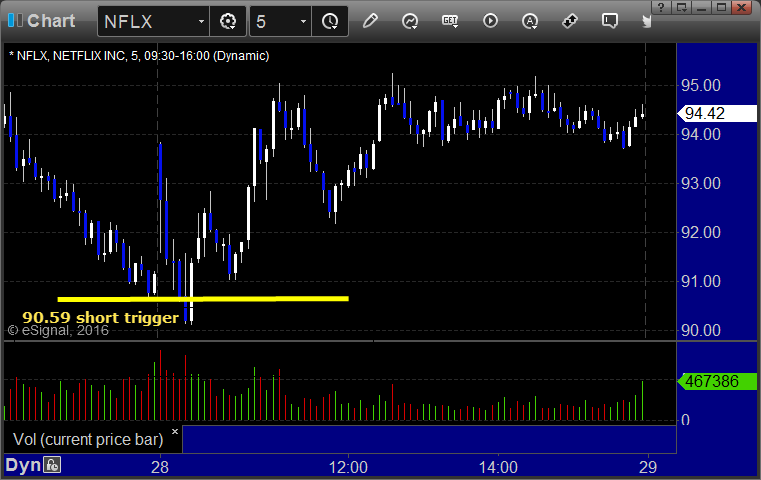Click the 90.59 short trigger annotation
The width and height of the screenshot is (761, 480).
pos(100,317)
